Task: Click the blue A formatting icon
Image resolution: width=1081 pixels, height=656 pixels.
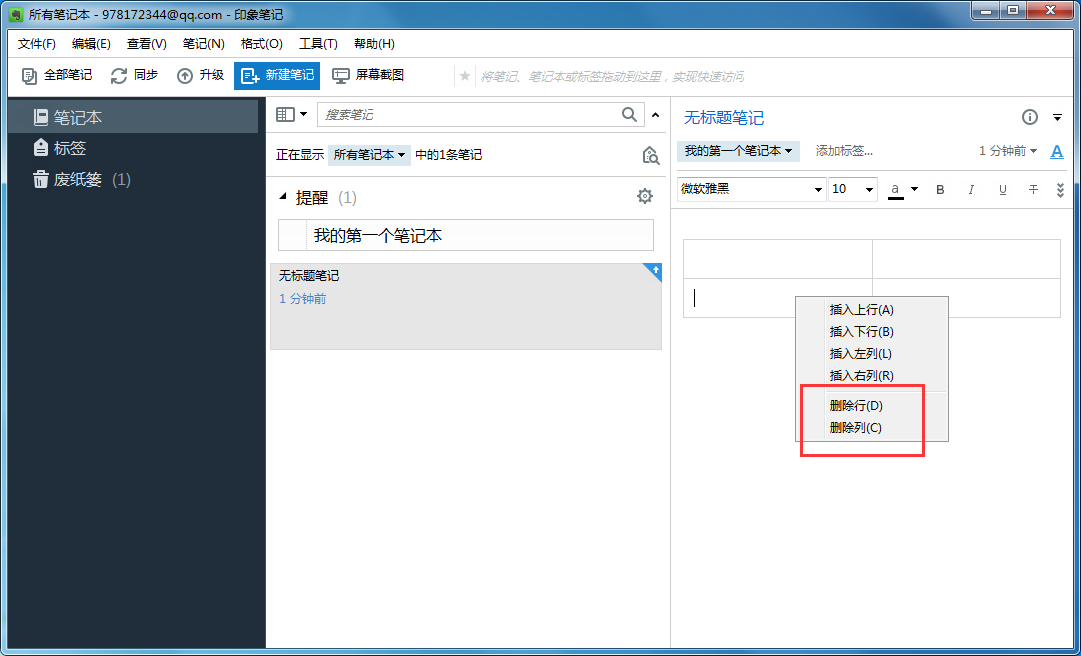Action: (x=1058, y=152)
